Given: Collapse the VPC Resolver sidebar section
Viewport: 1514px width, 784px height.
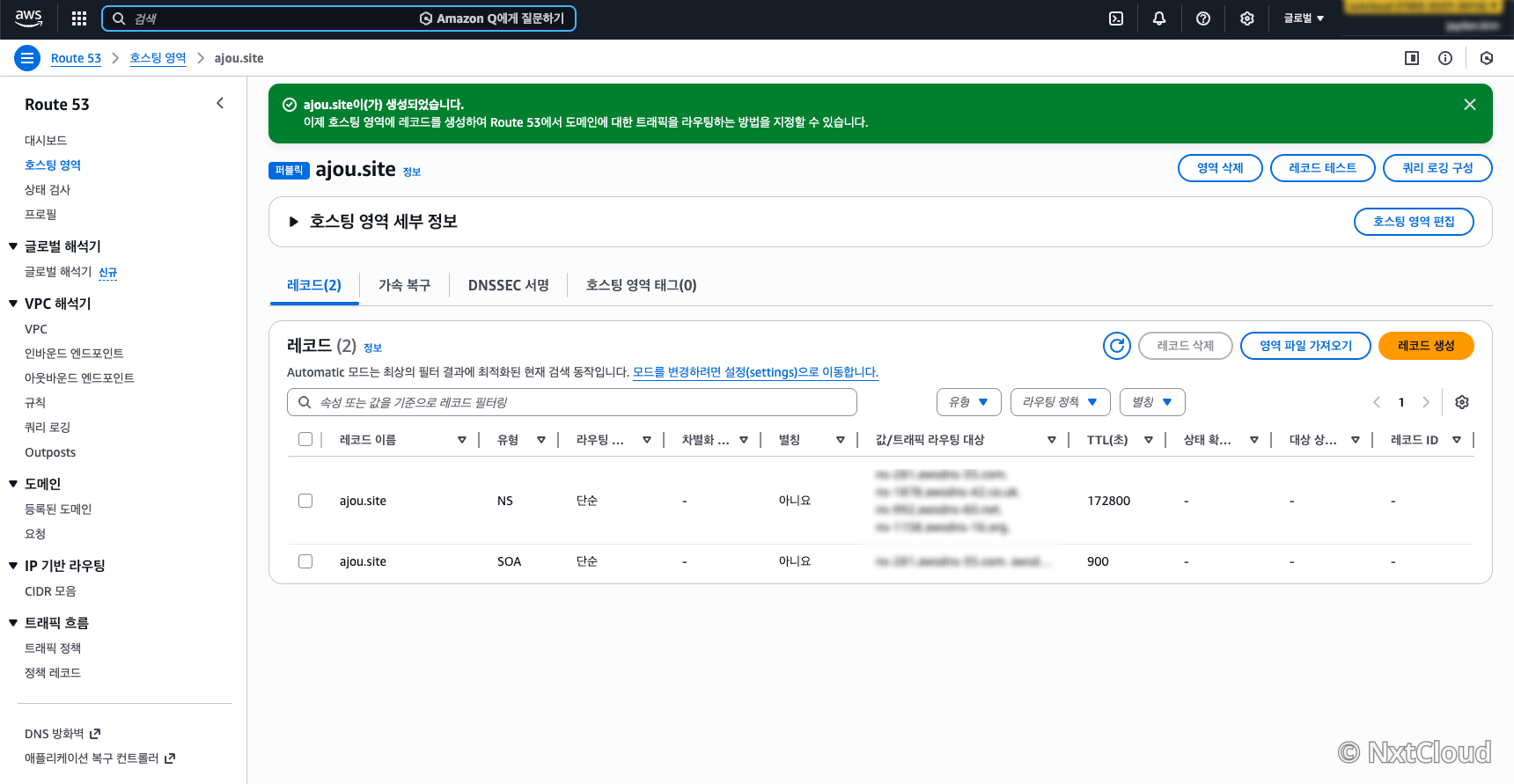Looking at the screenshot, I should (13, 304).
